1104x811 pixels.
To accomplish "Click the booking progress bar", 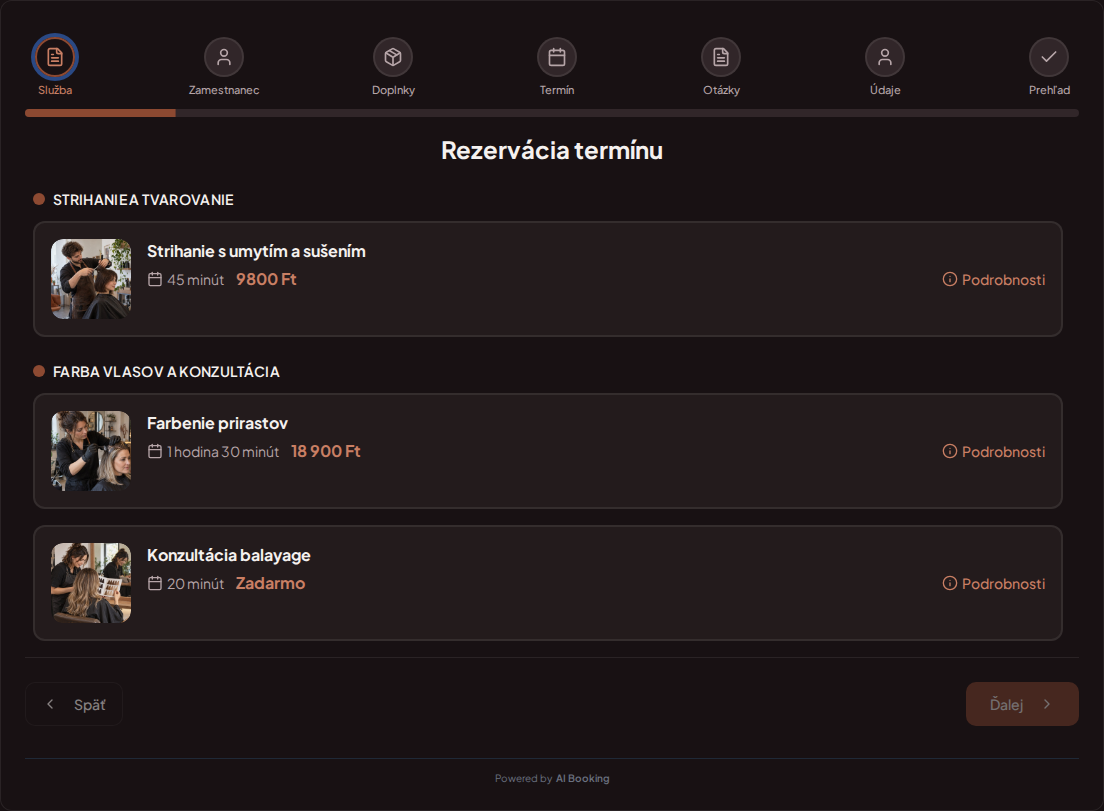I will [552, 113].
